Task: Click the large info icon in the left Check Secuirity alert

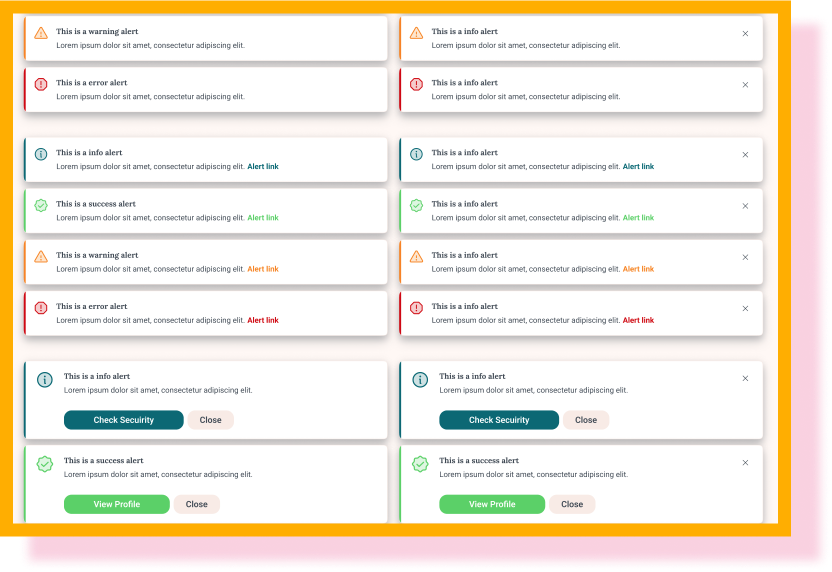Action: click(45, 380)
